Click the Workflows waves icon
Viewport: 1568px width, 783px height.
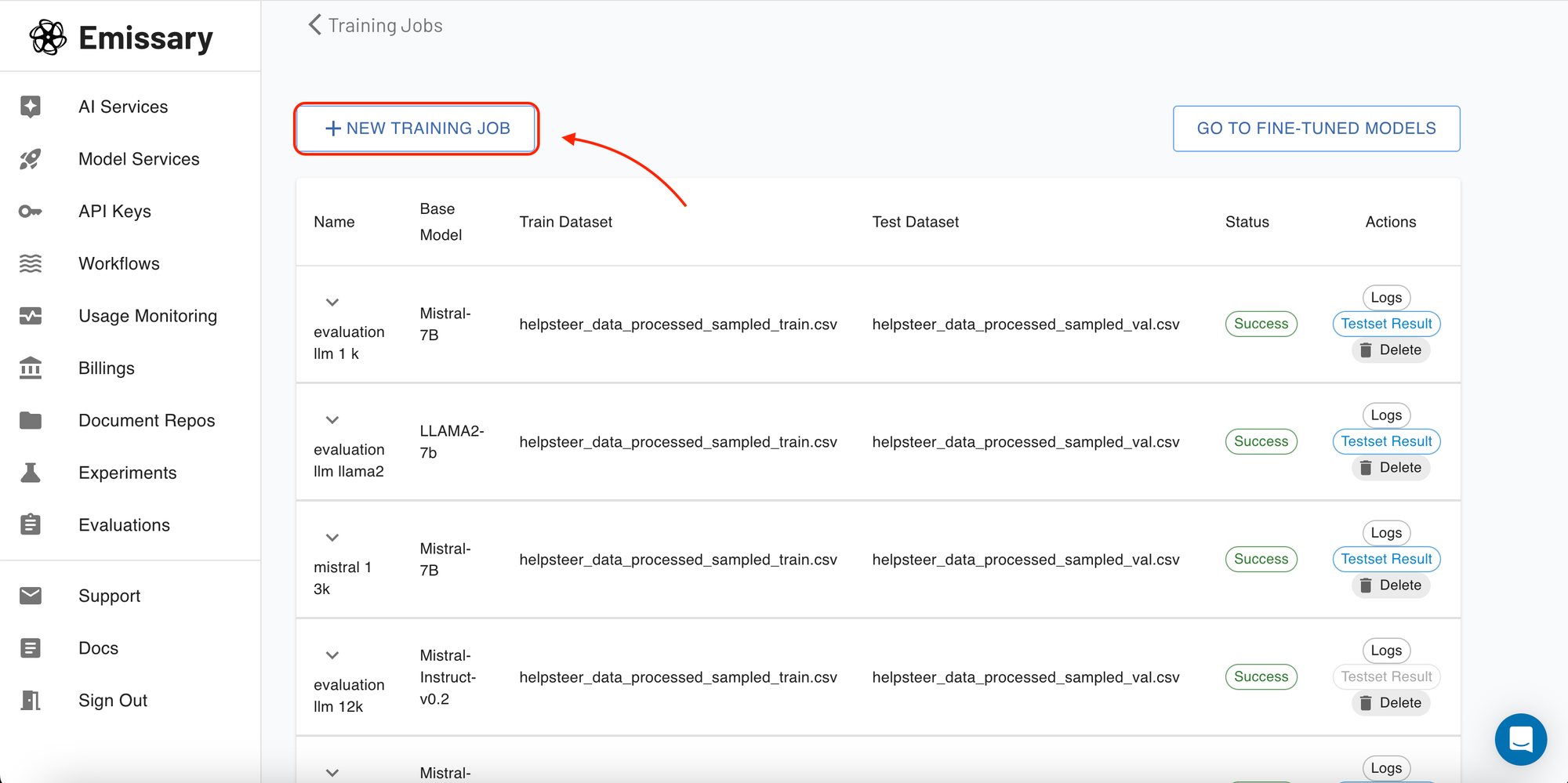tap(31, 263)
